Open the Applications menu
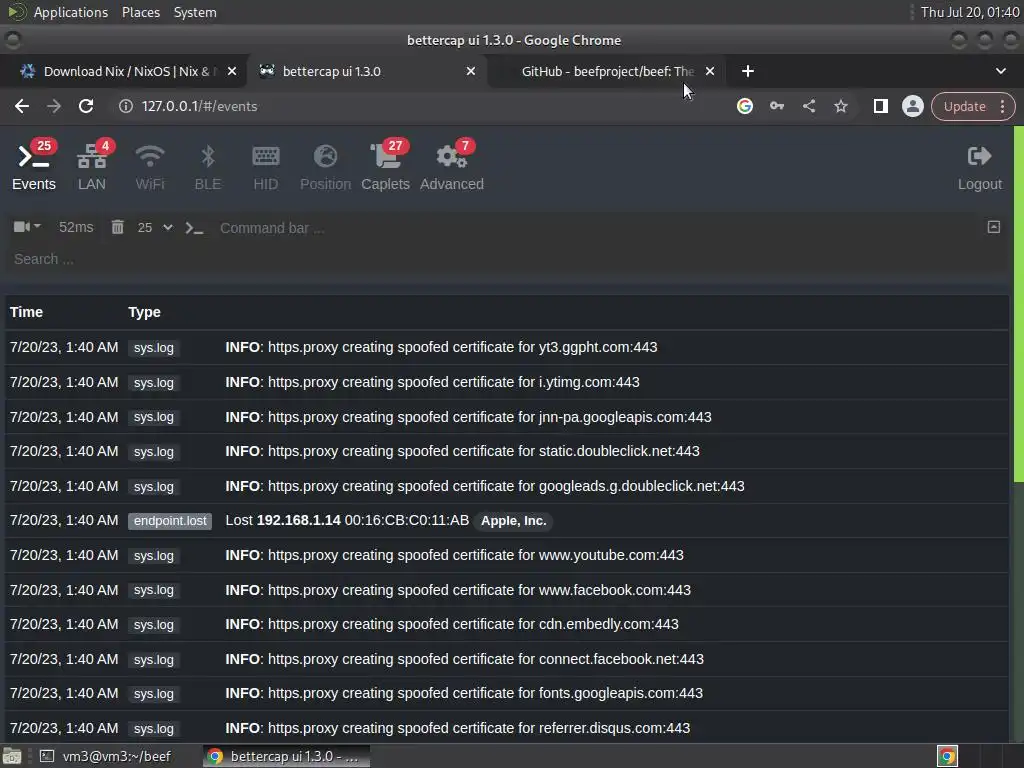 (x=71, y=12)
